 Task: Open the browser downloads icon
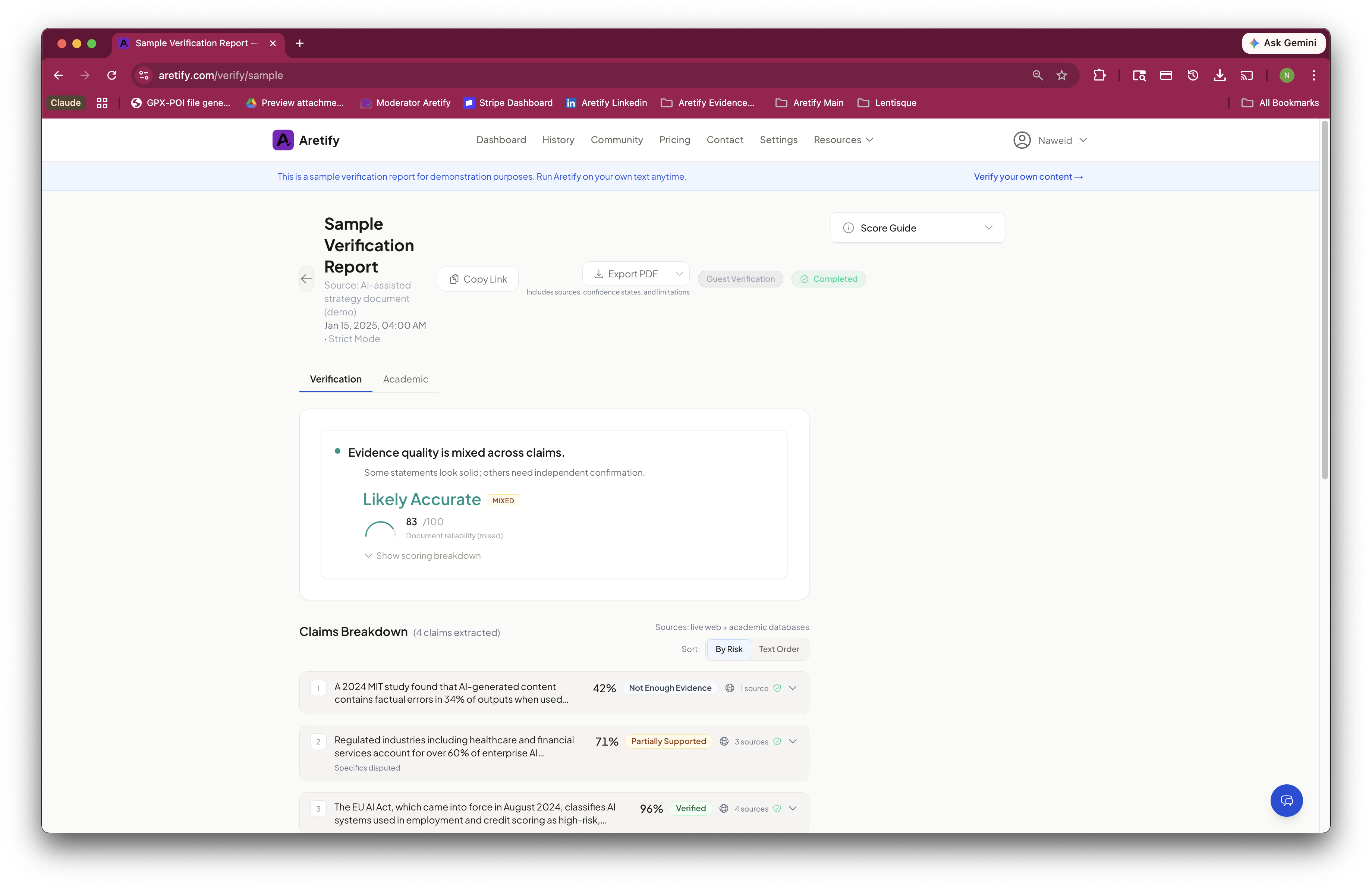tap(1220, 75)
